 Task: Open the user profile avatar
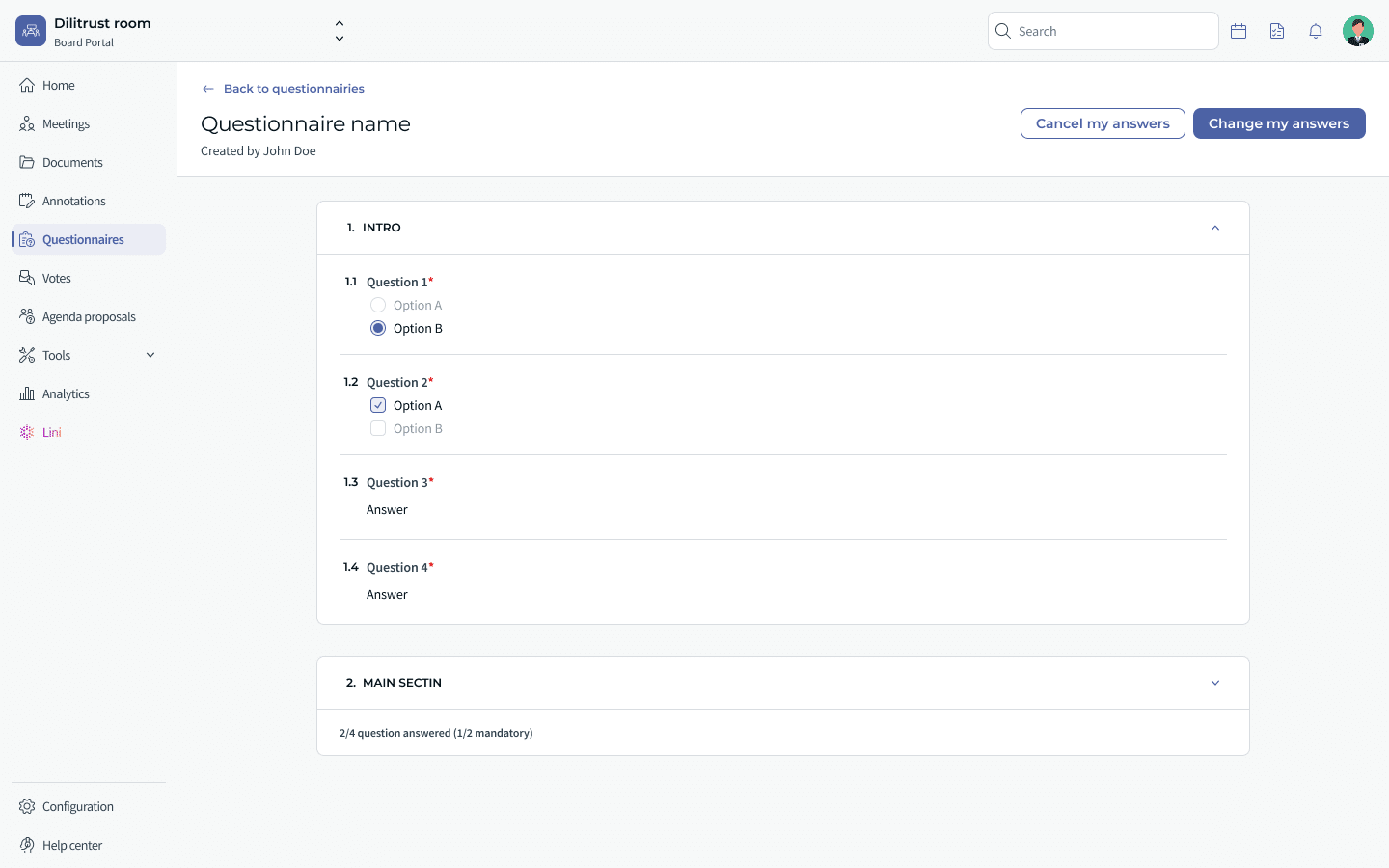[1358, 31]
